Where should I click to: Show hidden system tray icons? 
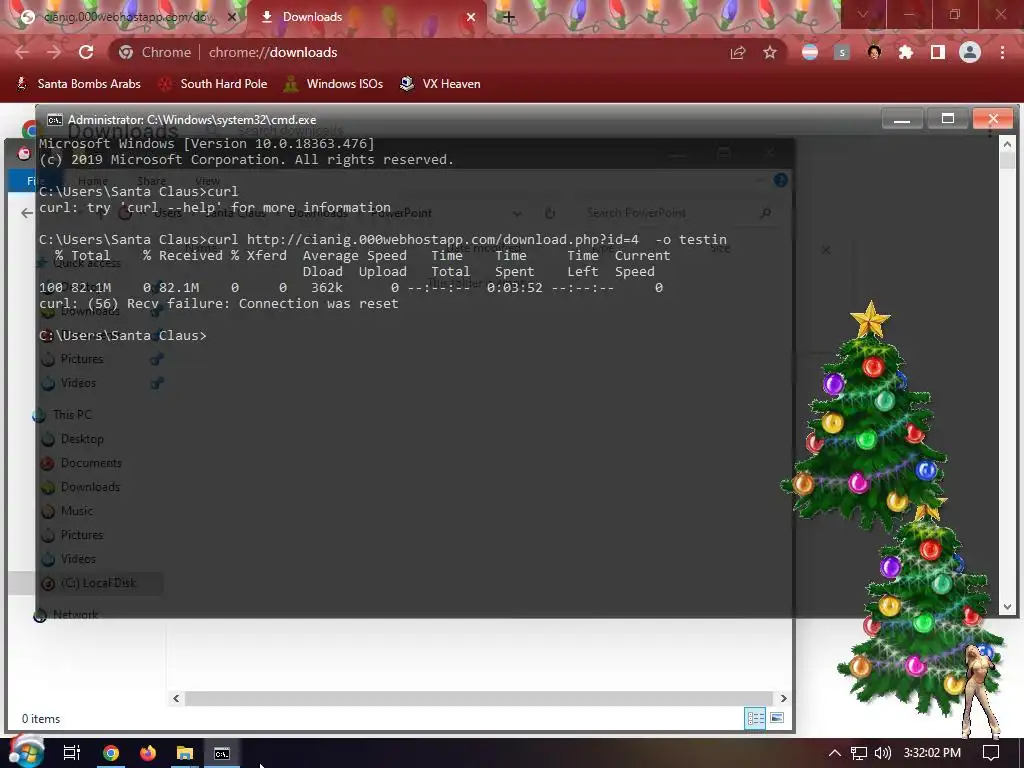(835, 753)
